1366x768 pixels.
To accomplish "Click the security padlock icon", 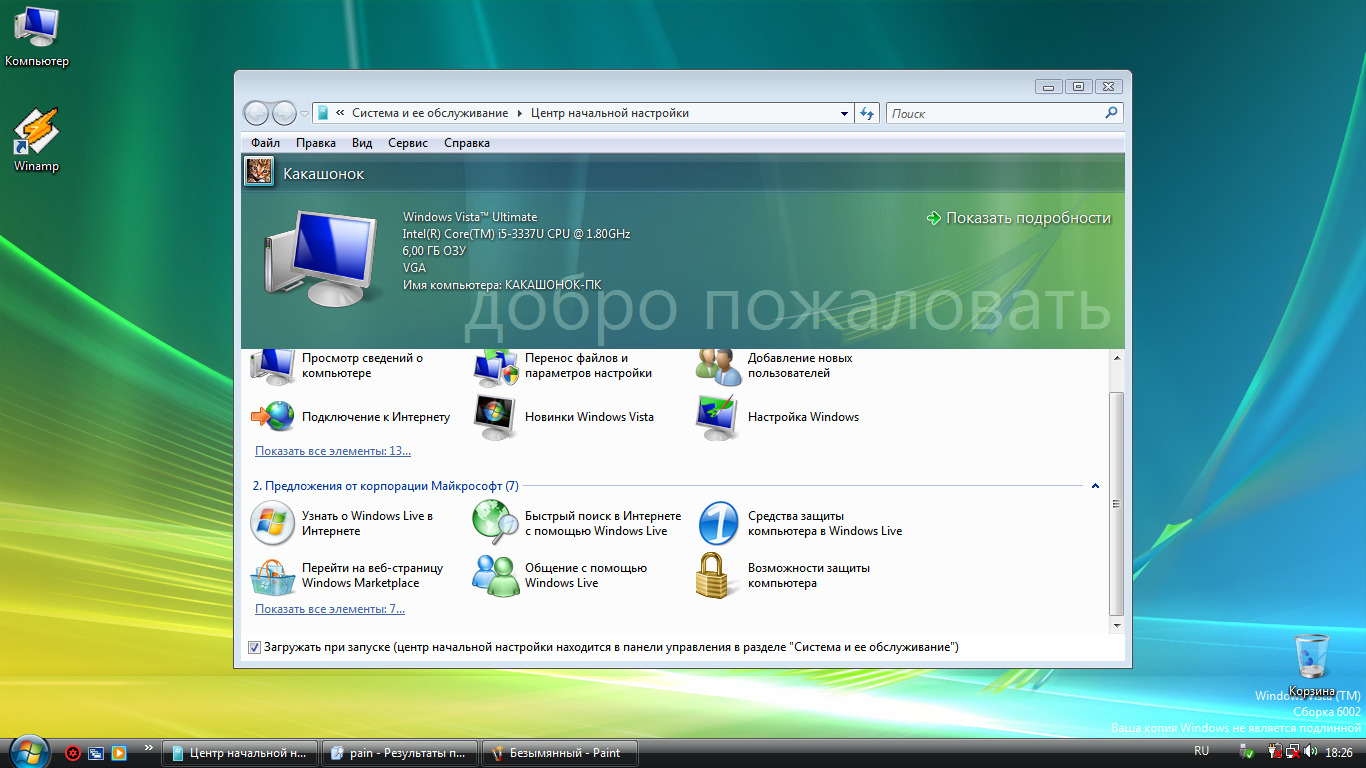I will coord(718,576).
